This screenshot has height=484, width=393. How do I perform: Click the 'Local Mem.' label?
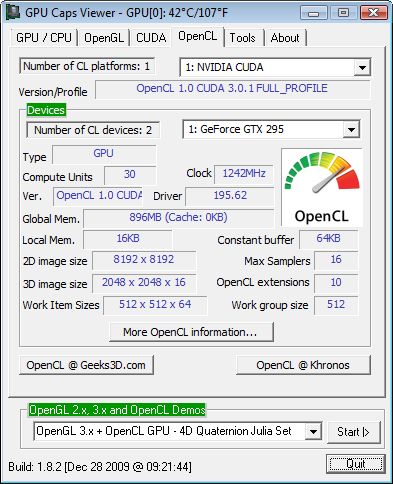49,240
